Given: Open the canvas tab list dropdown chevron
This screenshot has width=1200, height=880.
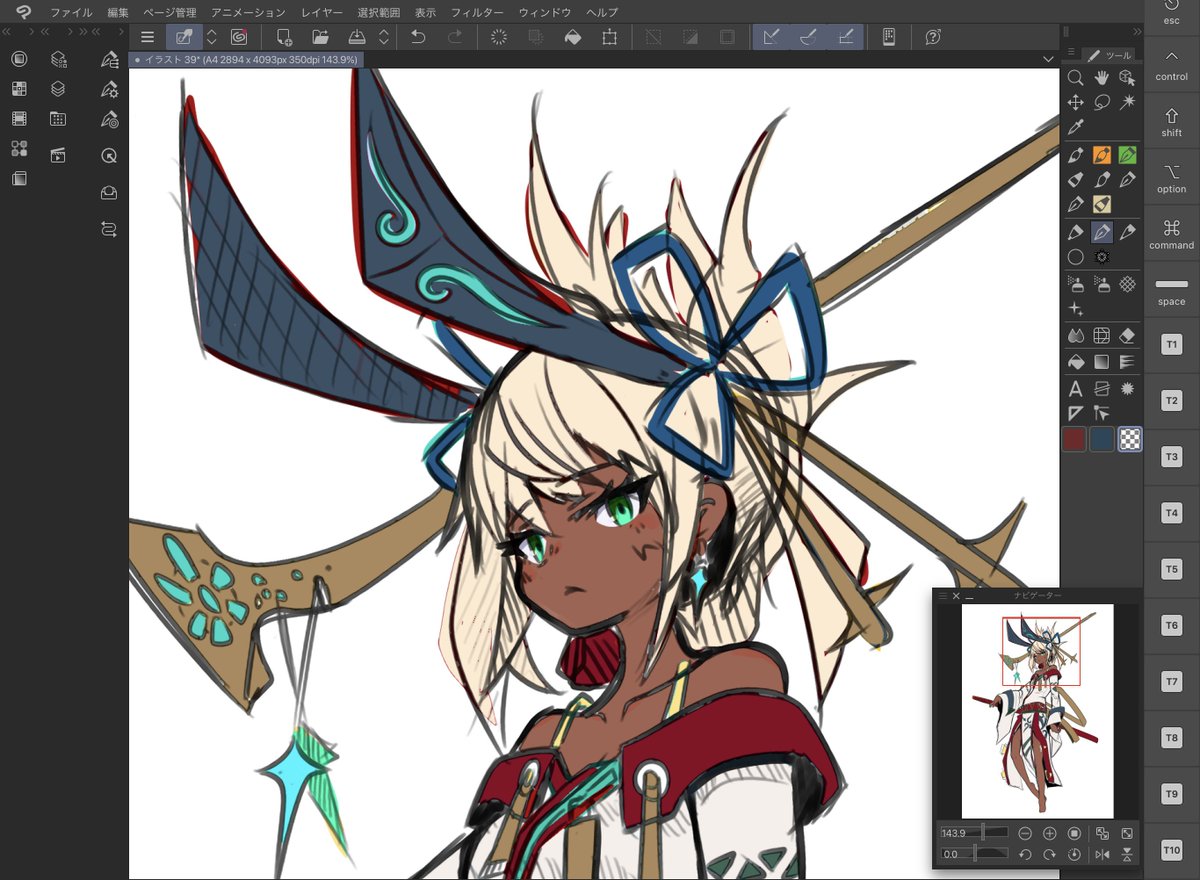Looking at the screenshot, I should (1047, 60).
